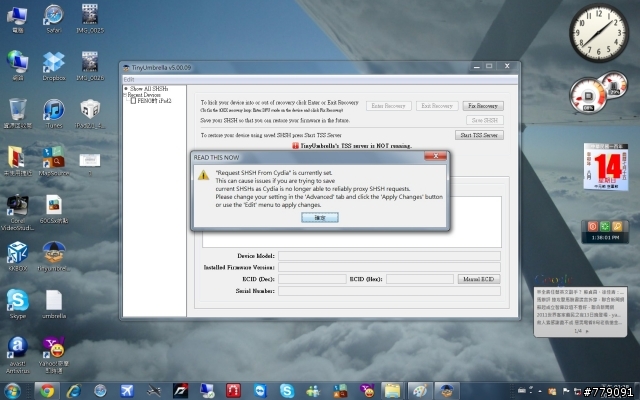
Task: Select the Dropbox desktop shortcut
Action: 53,66
